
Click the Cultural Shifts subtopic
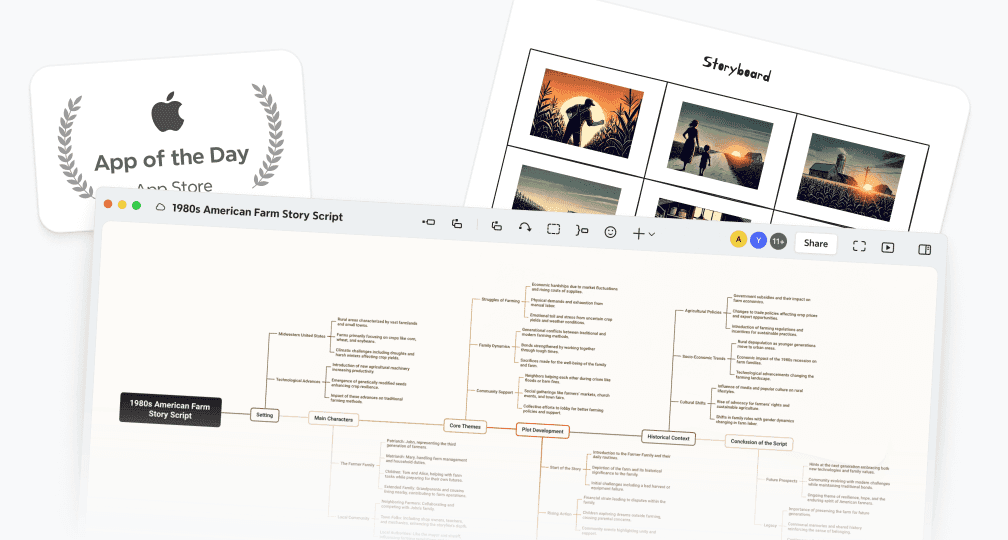pos(692,402)
